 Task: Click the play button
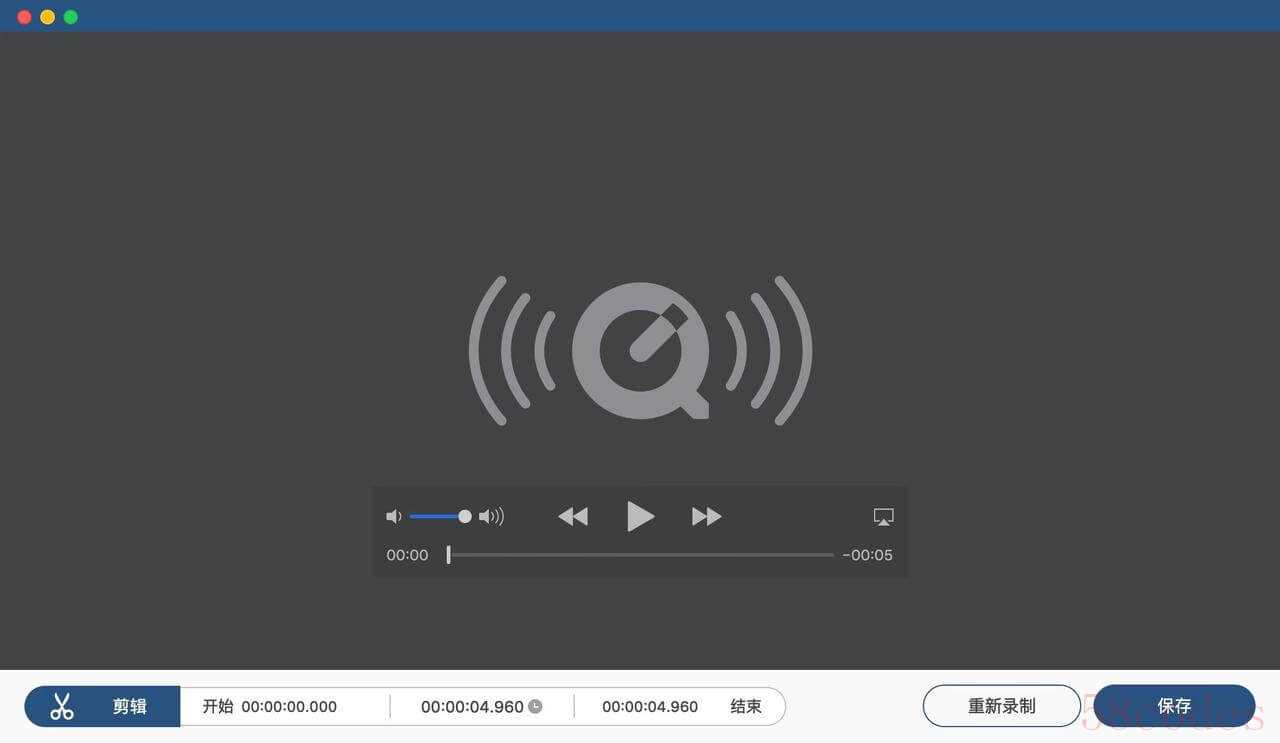tap(640, 516)
